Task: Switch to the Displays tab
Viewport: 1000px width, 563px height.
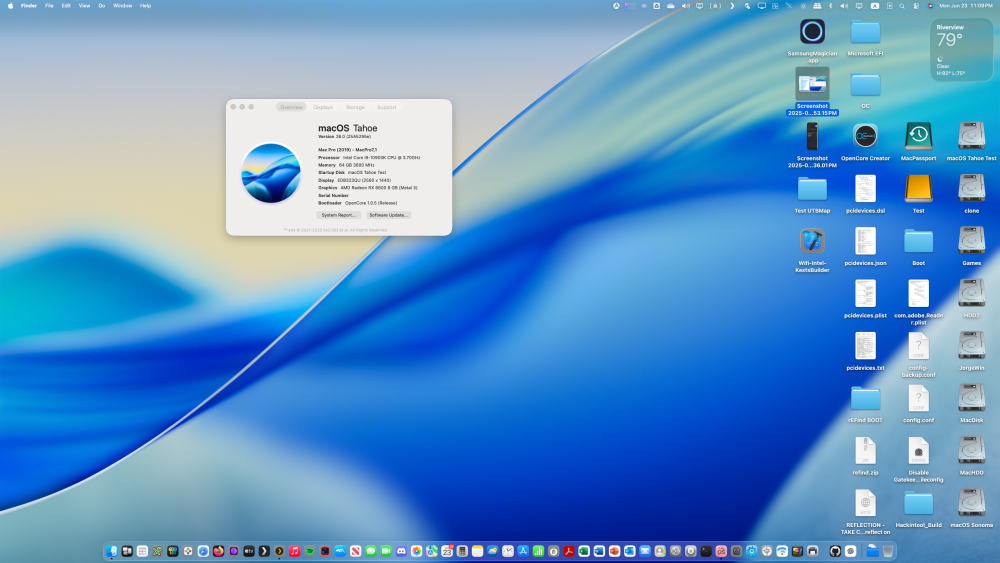Action: click(x=323, y=107)
